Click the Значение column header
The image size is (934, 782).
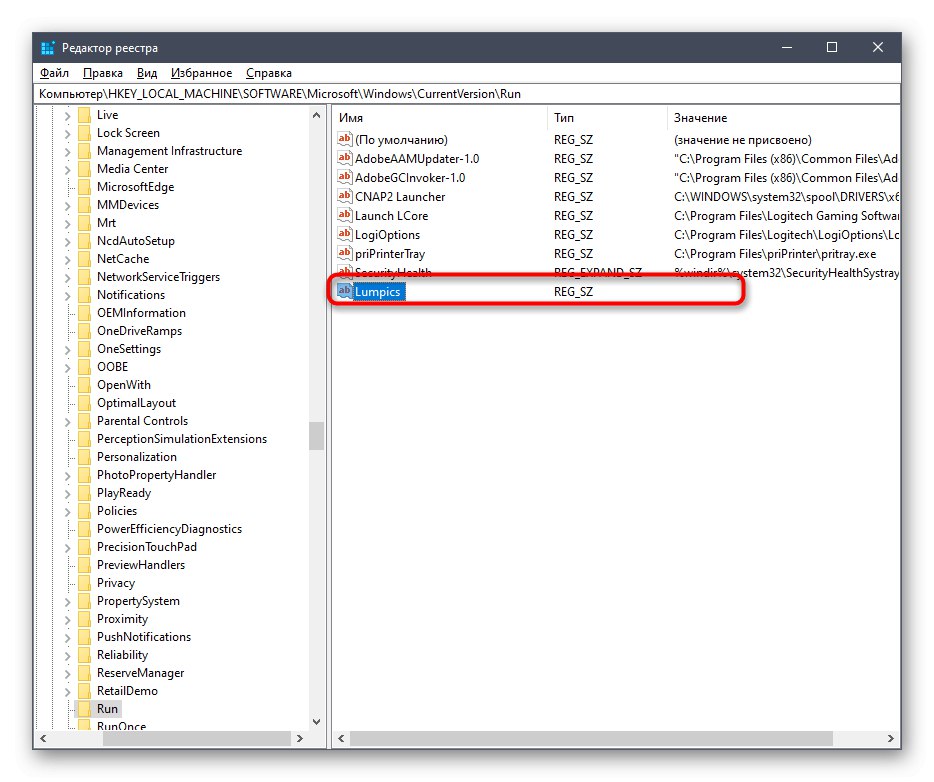coord(783,117)
